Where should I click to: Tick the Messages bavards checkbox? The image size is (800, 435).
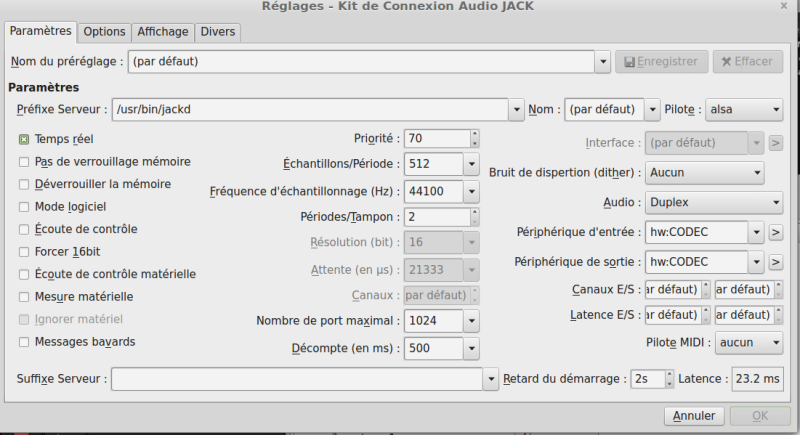click(24, 342)
